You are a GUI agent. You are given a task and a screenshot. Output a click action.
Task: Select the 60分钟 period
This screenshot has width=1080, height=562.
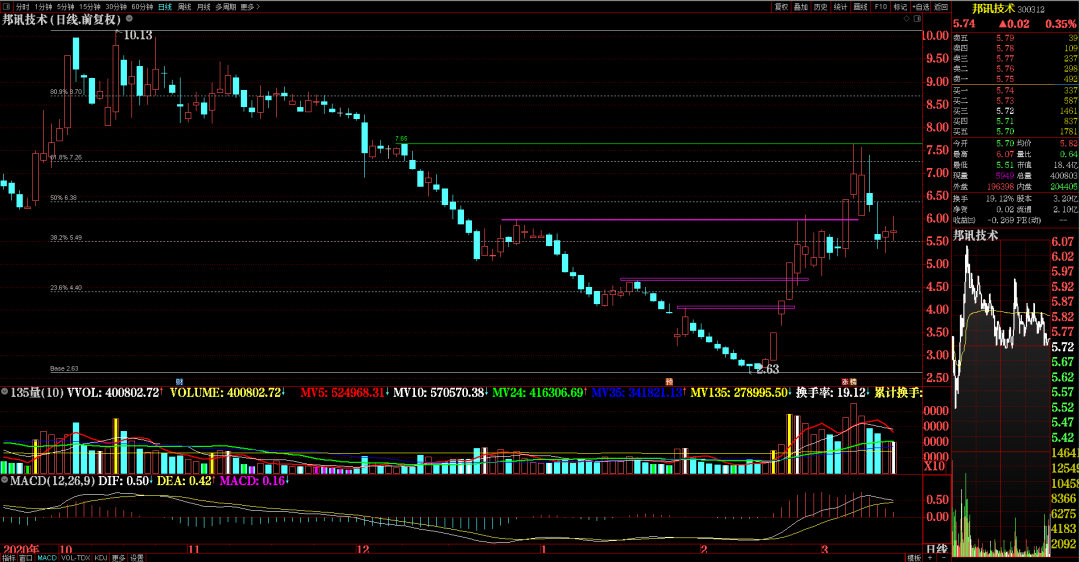[x=142, y=6]
